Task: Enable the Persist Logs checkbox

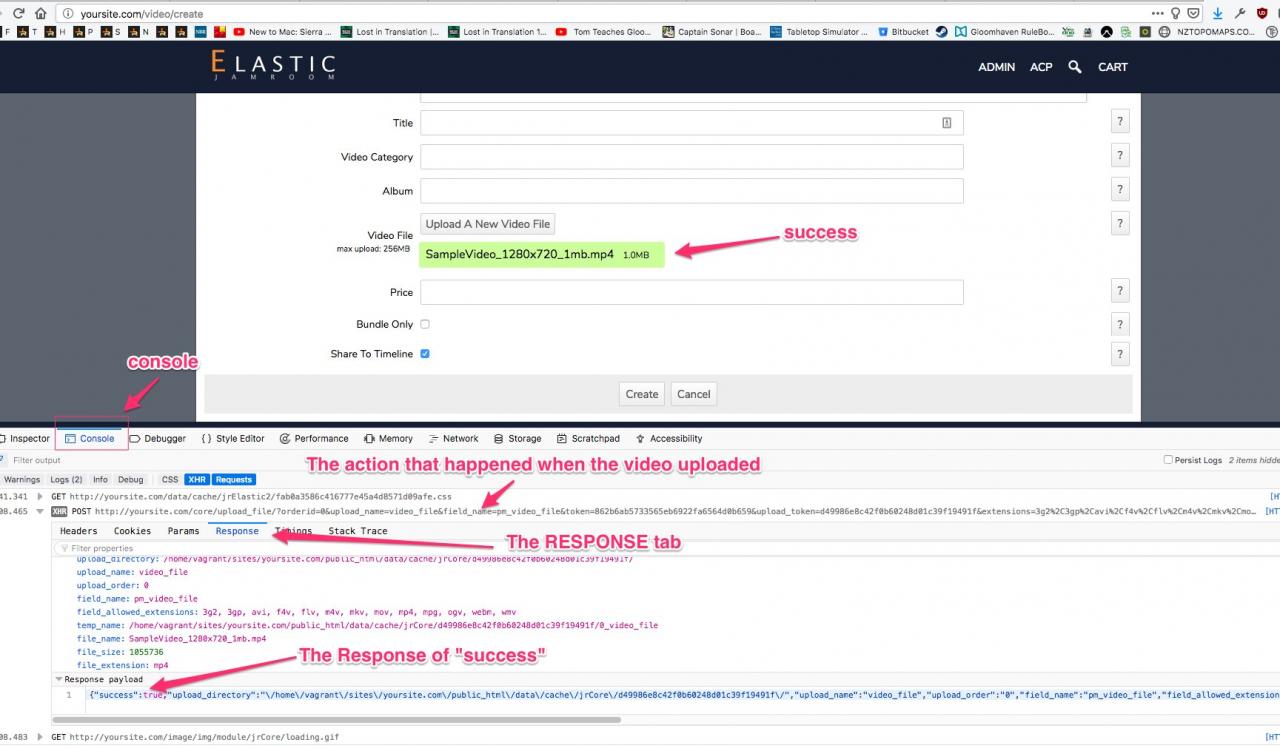Action: click(x=1168, y=460)
